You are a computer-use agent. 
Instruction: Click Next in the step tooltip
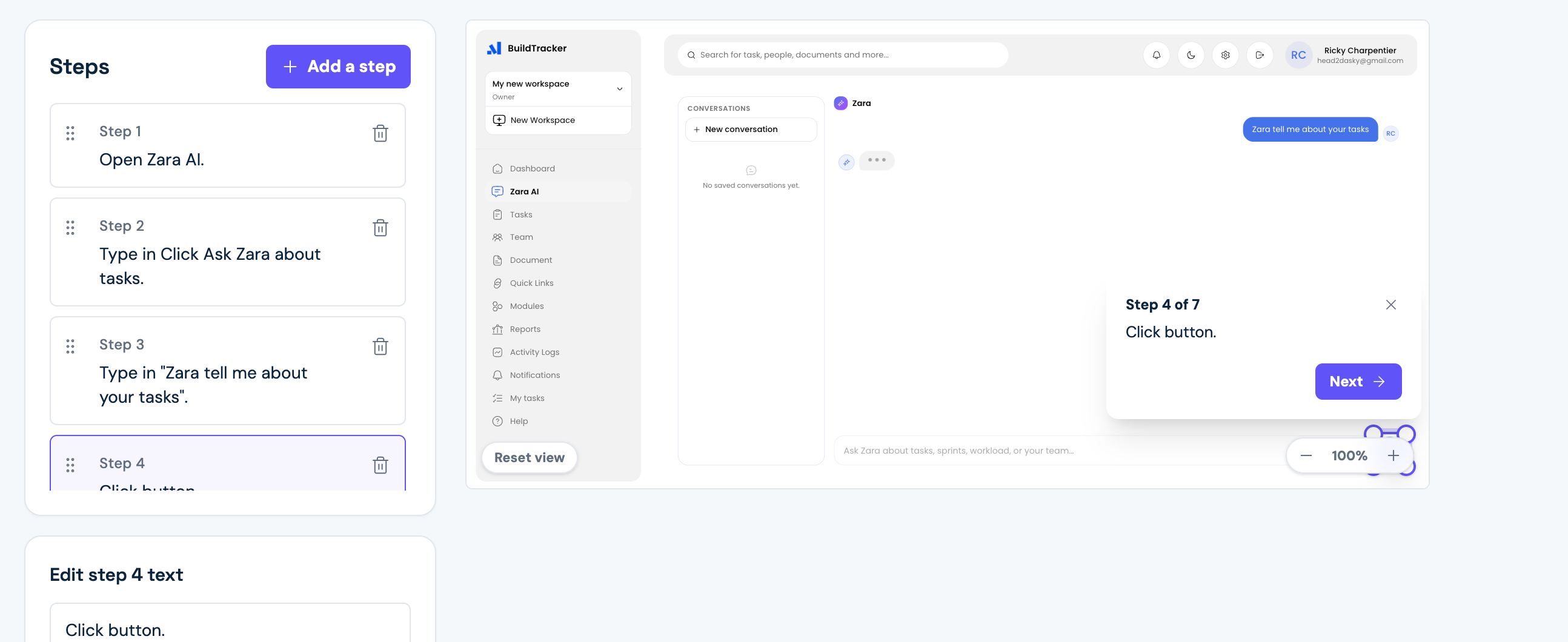click(1358, 382)
